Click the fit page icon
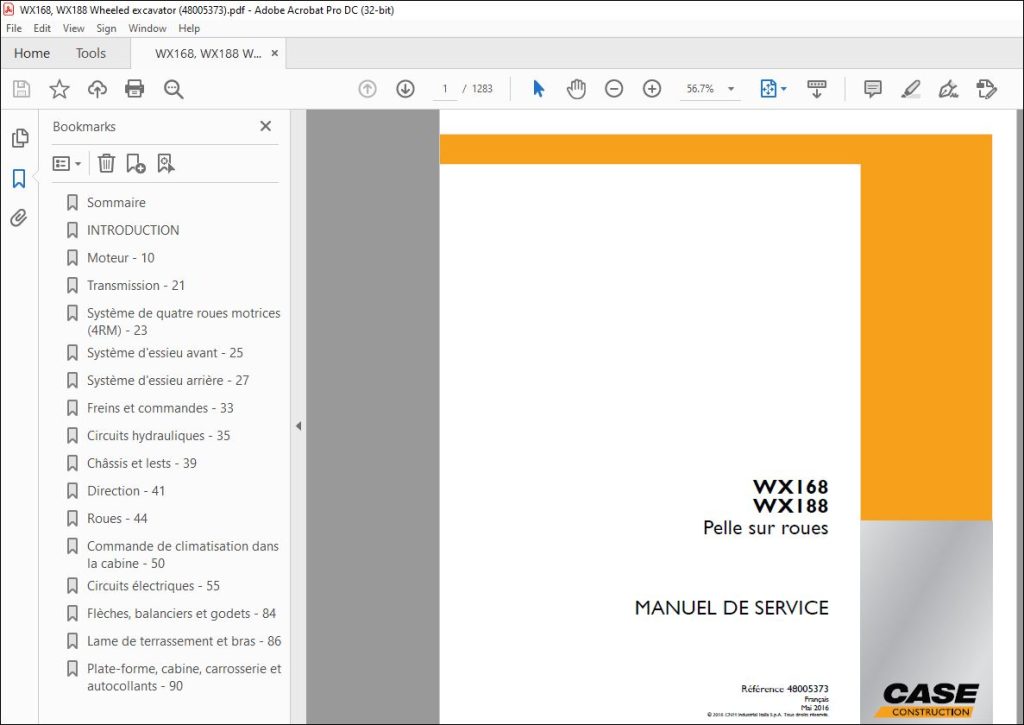The height and width of the screenshot is (725, 1024). point(769,89)
